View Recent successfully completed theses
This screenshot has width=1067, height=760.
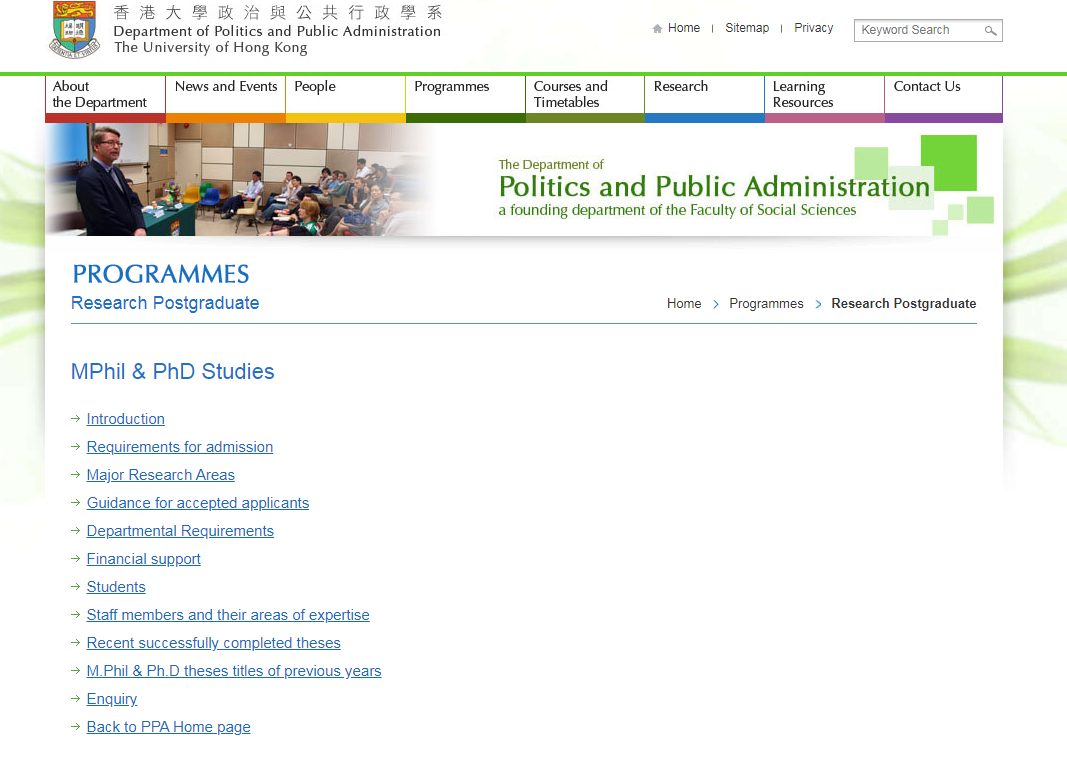click(214, 643)
